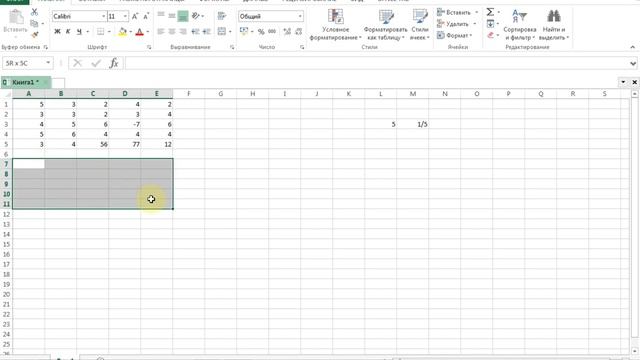This screenshot has width=640, height=360.
Task: Click the large Вставить paste icon
Action: pyautogui.click(x=16, y=17)
